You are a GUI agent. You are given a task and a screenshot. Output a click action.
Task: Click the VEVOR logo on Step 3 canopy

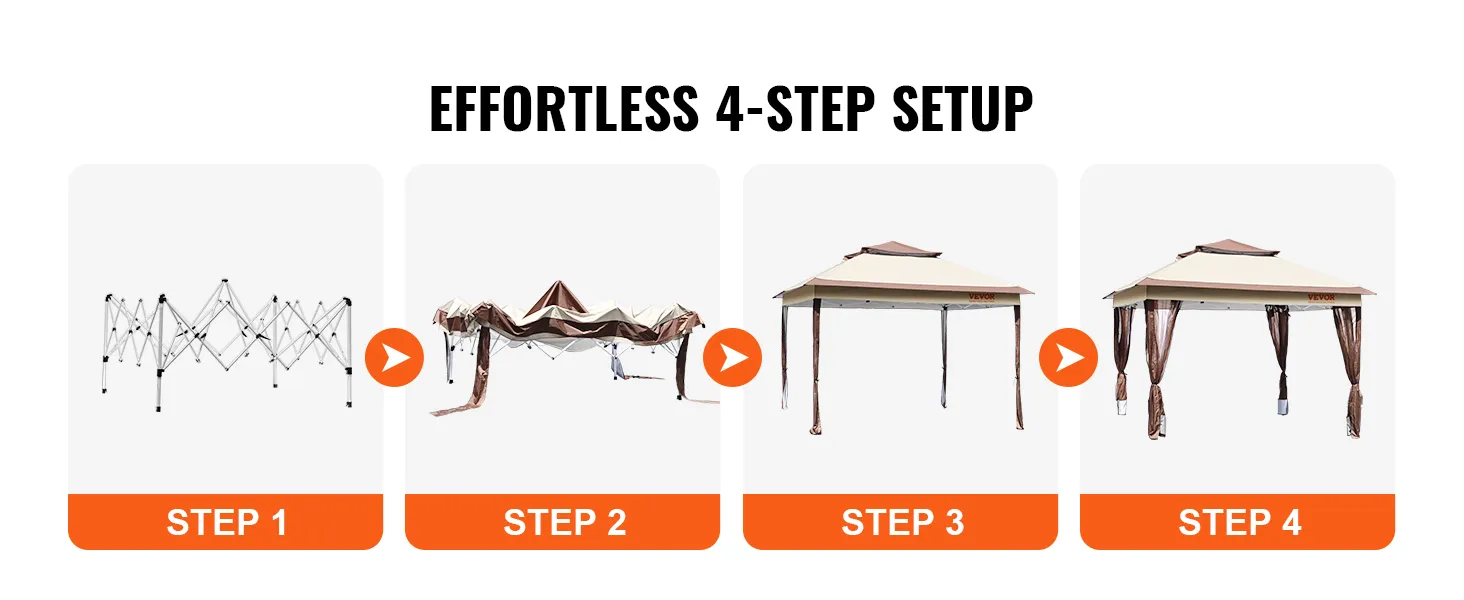point(980,295)
